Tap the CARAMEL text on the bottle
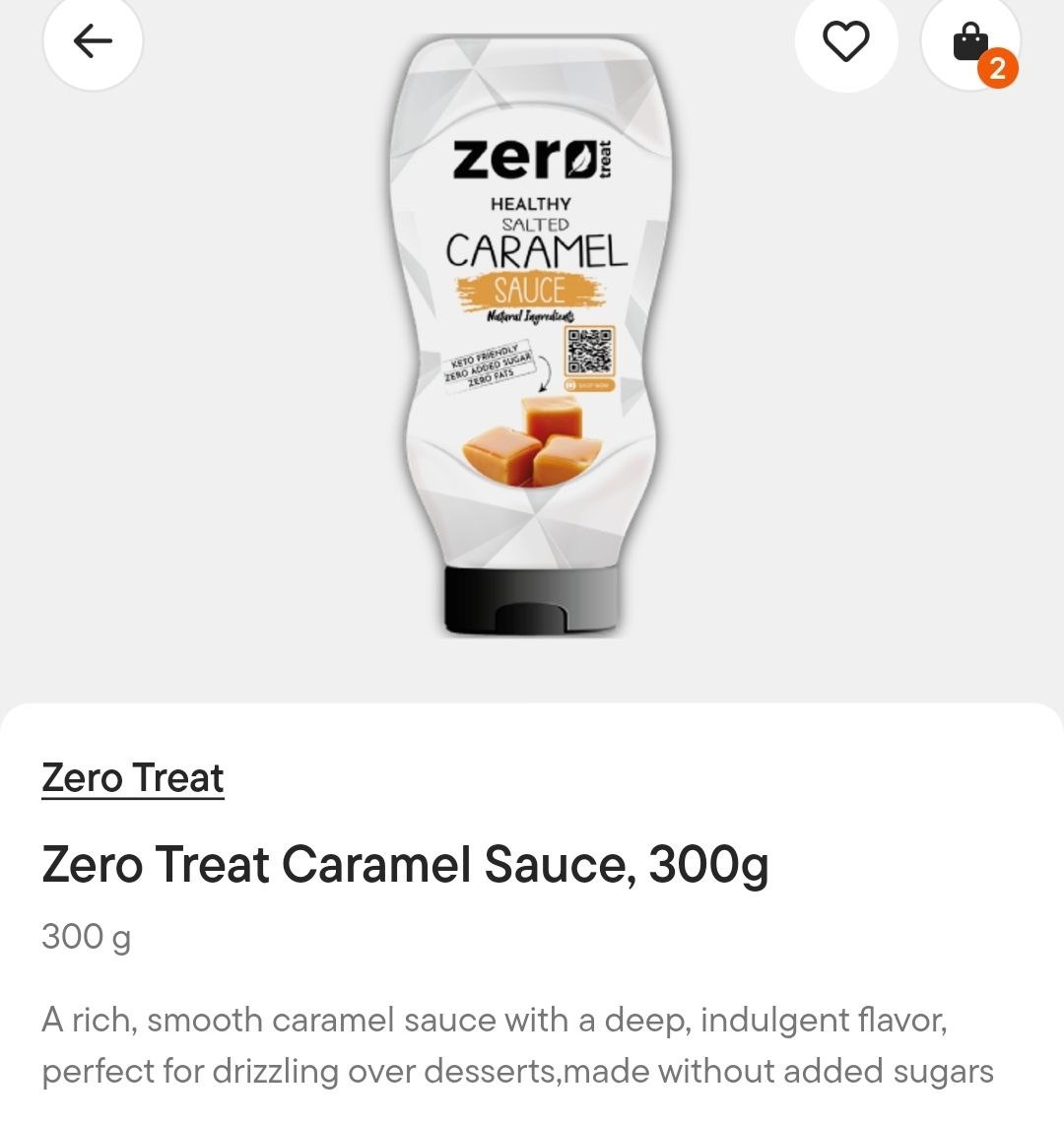This screenshot has height=1125, width=1064. click(536, 252)
